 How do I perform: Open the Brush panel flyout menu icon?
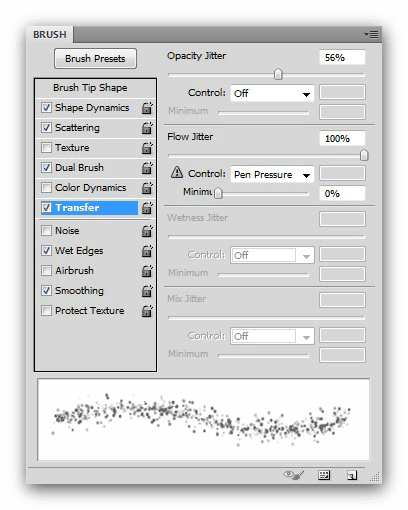371,34
